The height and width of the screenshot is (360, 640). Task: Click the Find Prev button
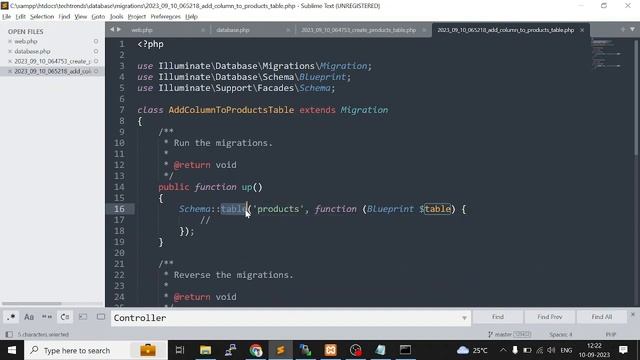tap(549, 317)
